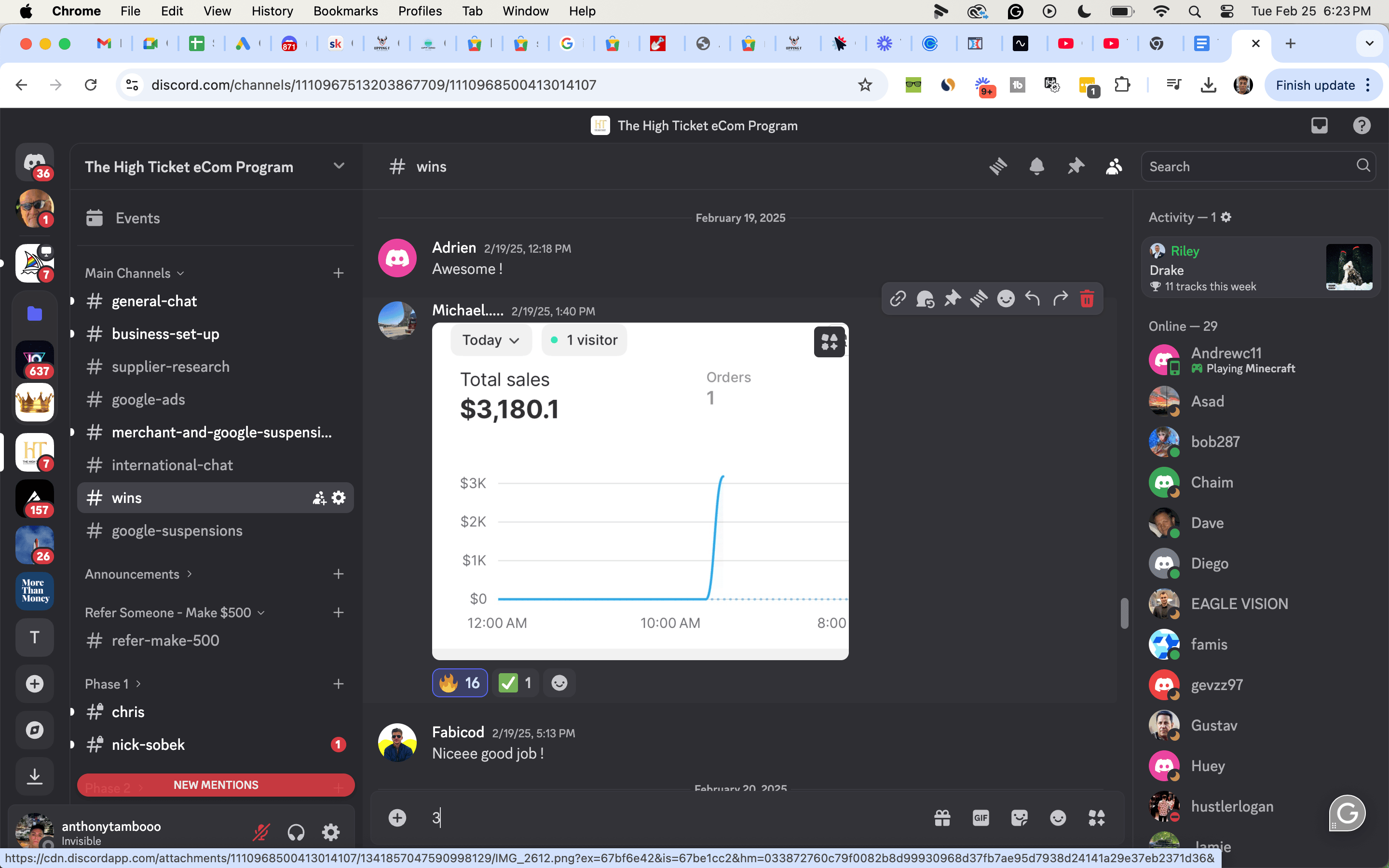Viewport: 1389px width, 868px height.
Task: Click the Finish update button
Action: 1315,85
